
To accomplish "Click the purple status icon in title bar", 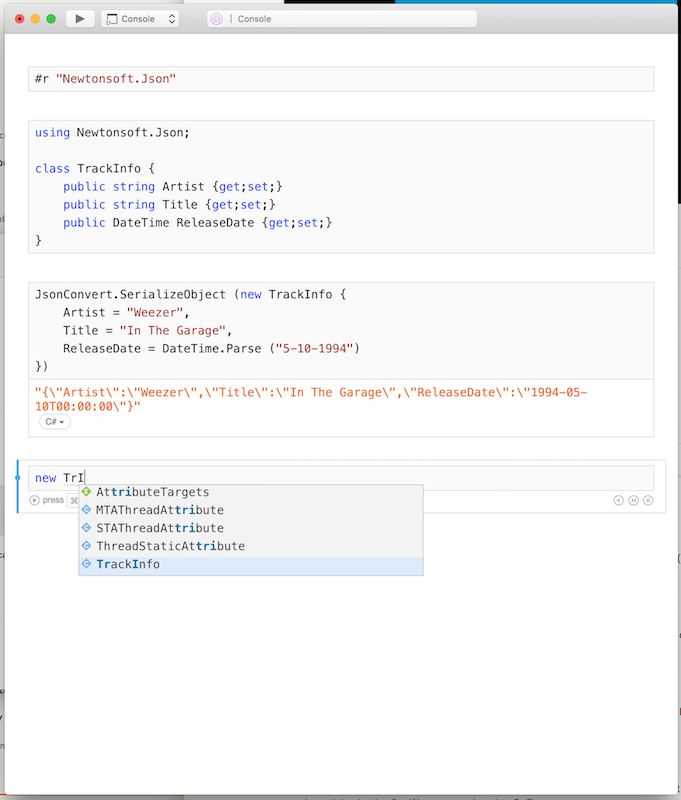I will click(216, 19).
